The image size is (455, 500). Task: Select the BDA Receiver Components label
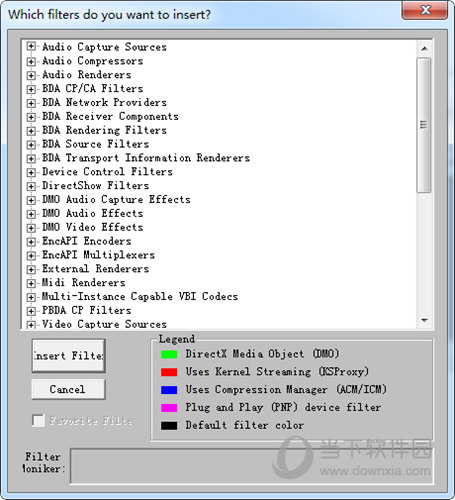[x=110, y=116]
